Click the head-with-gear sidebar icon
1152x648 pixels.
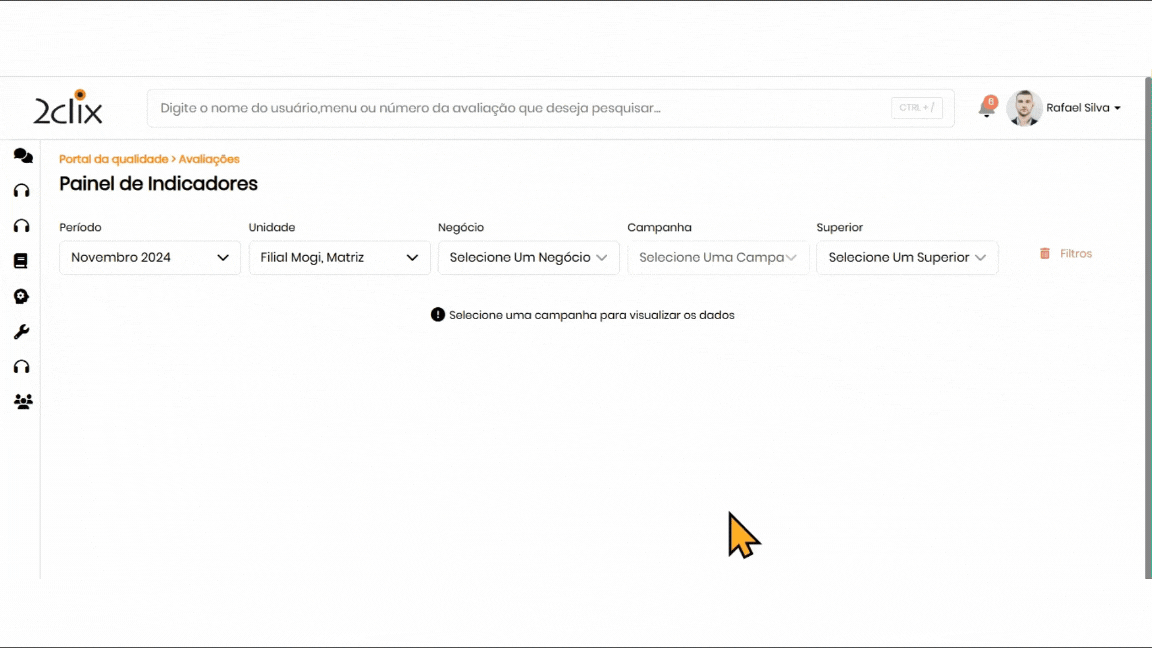click(22, 297)
